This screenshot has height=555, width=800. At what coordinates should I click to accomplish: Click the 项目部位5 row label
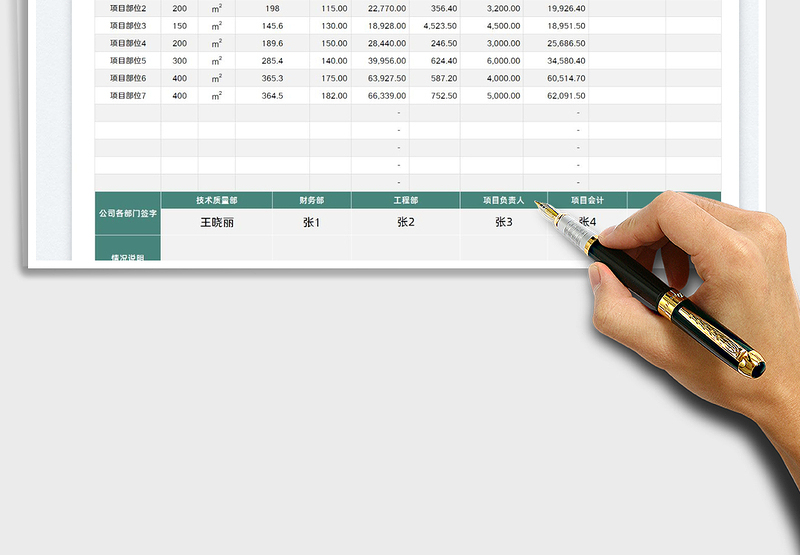[x=128, y=60]
